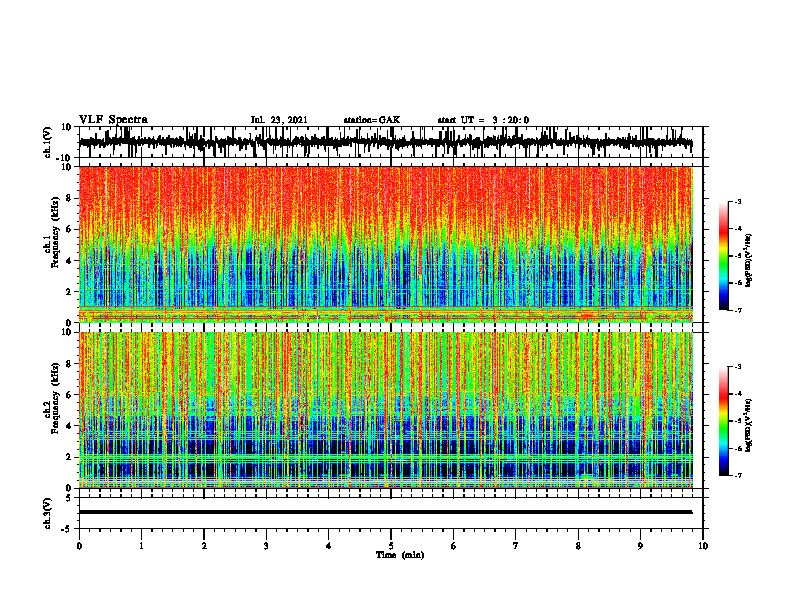Click the "start UT = 3 :20: 0" label
792x612 pixels.
483,120
